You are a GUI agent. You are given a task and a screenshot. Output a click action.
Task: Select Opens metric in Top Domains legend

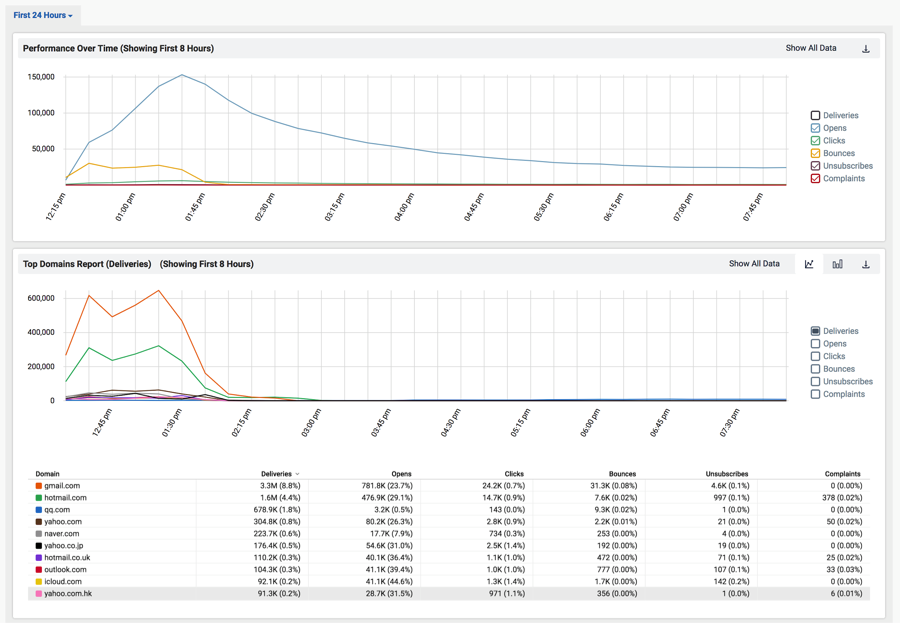[x=815, y=344]
